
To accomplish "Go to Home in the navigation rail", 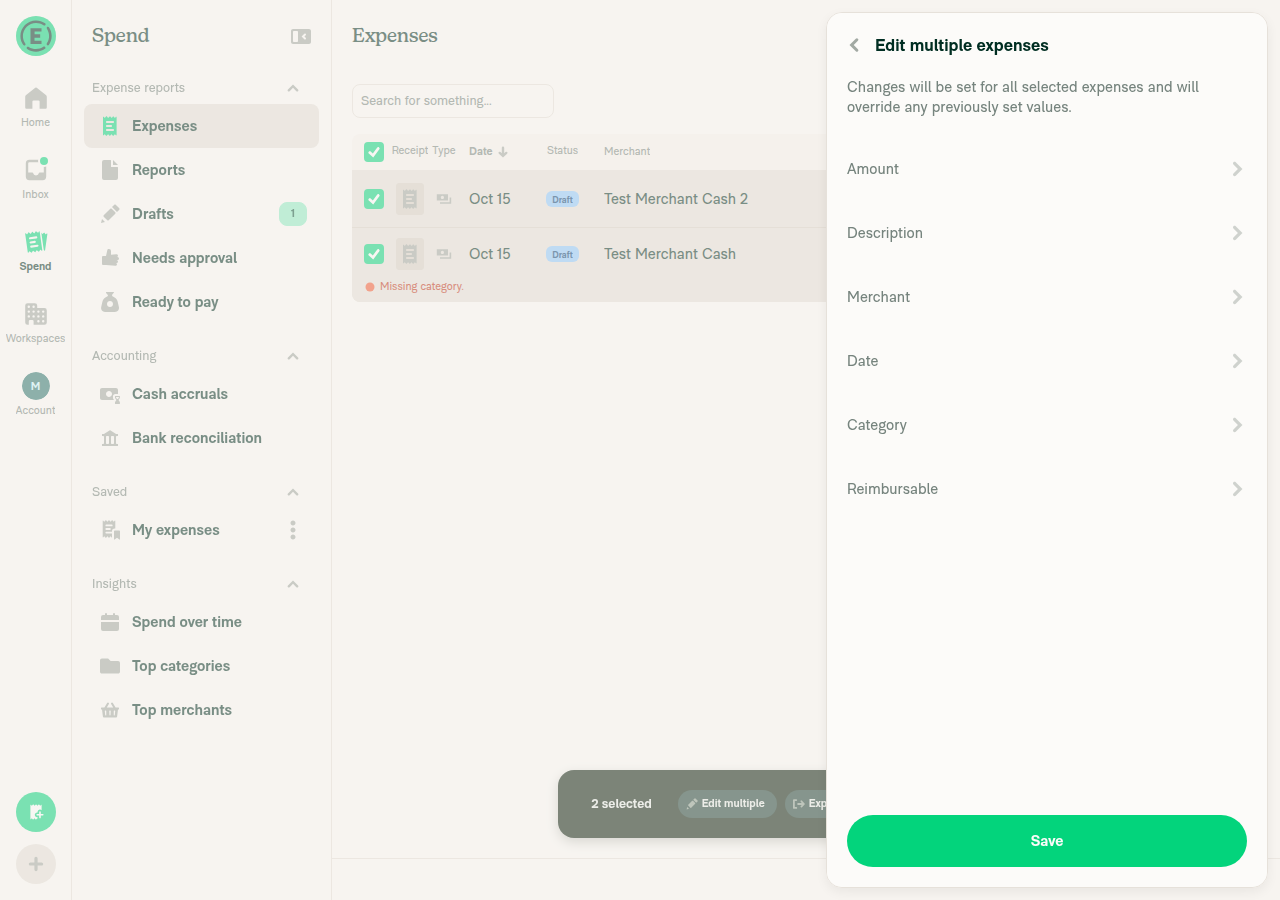I will 35,108.
